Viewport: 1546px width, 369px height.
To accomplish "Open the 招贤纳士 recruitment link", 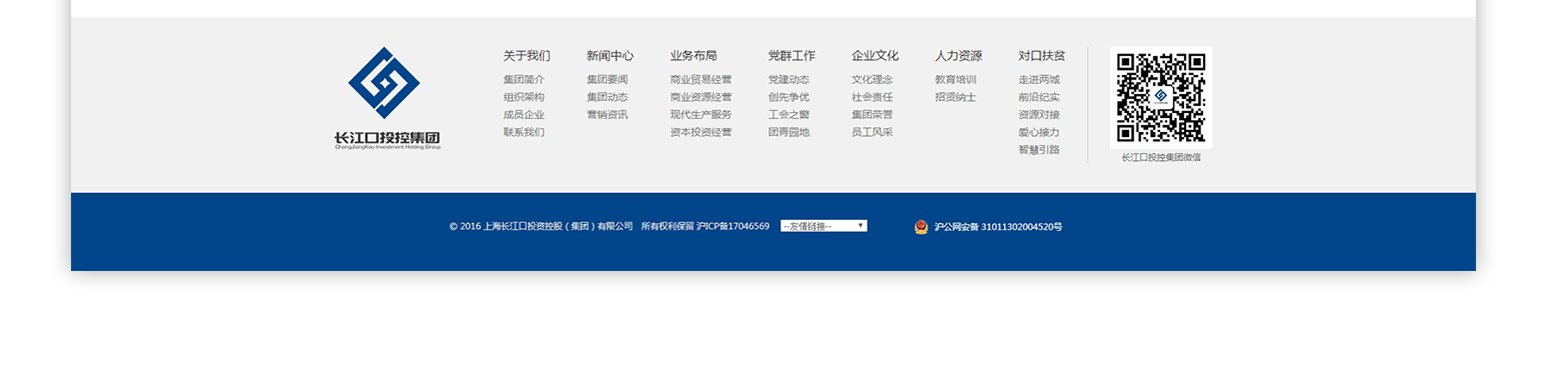I will 956,97.
